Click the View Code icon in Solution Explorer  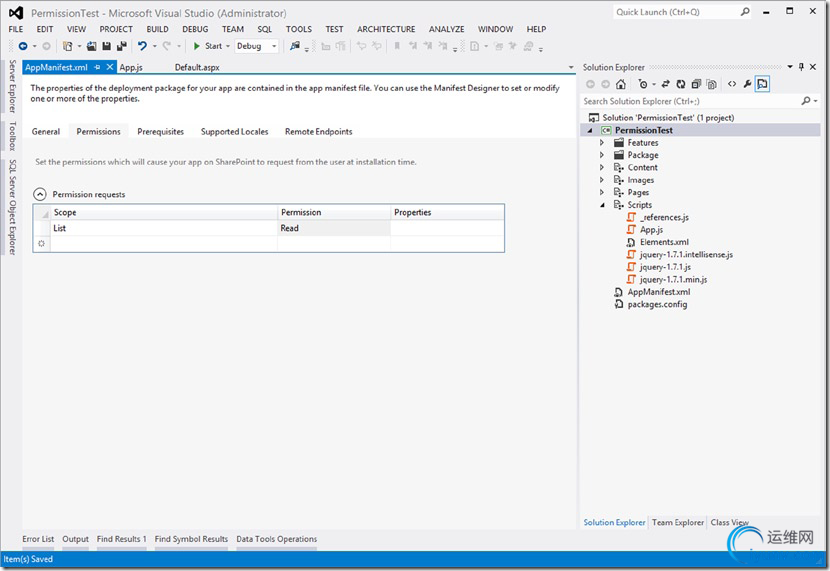click(x=732, y=84)
